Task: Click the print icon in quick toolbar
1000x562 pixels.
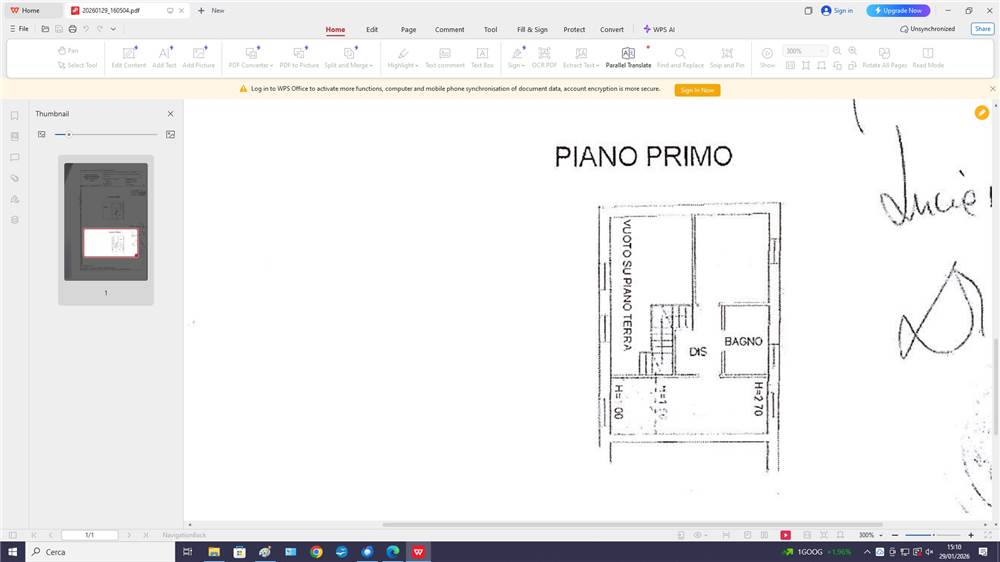Action: tap(72, 29)
